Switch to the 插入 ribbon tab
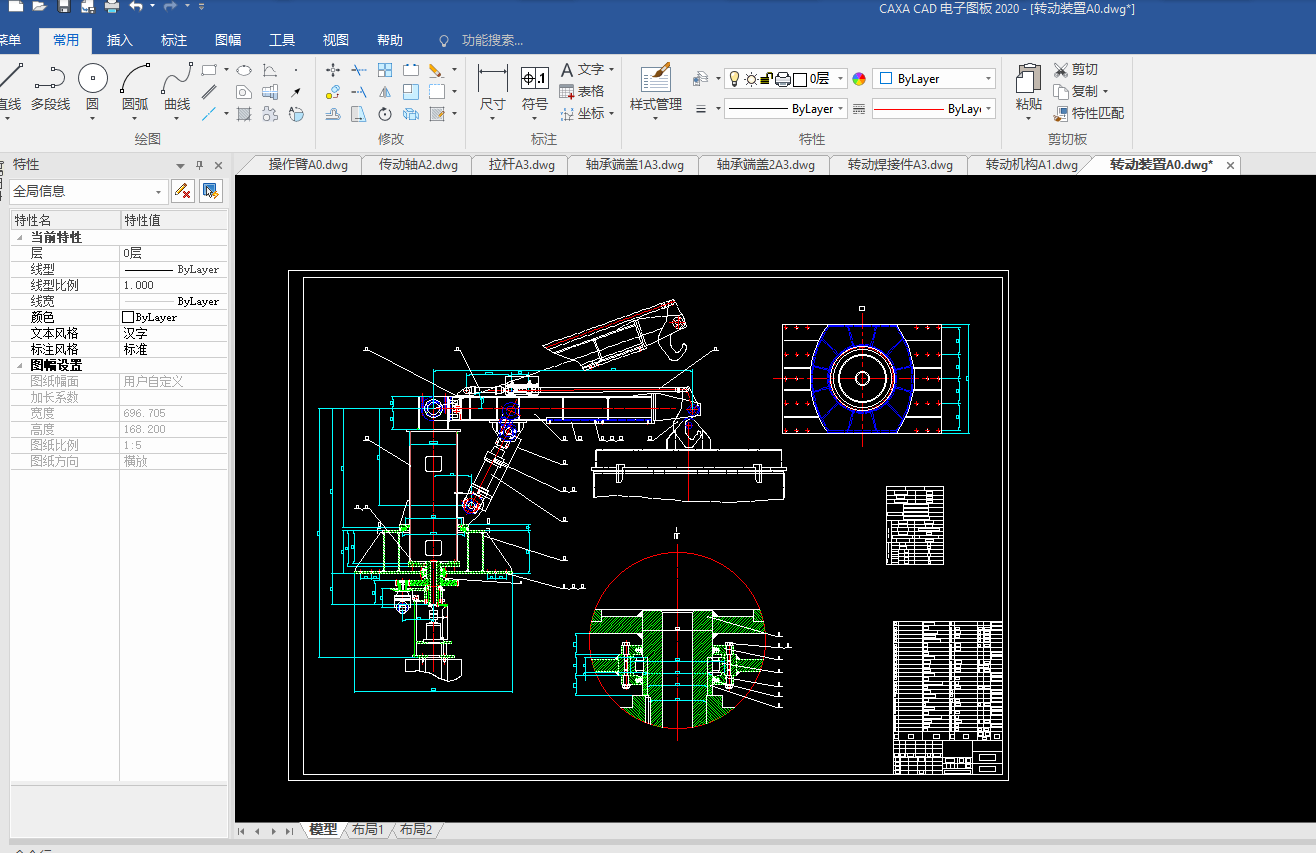This screenshot has width=1316, height=853. tap(120, 40)
